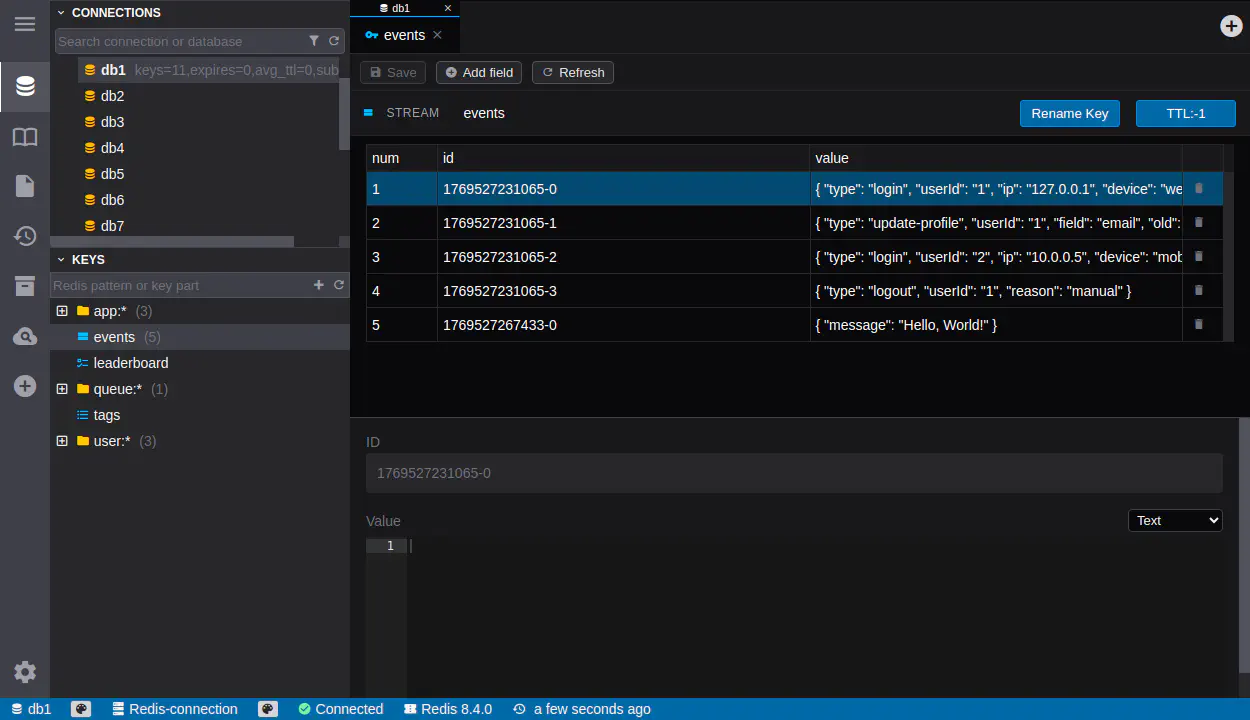Click the Add field button

click(479, 72)
